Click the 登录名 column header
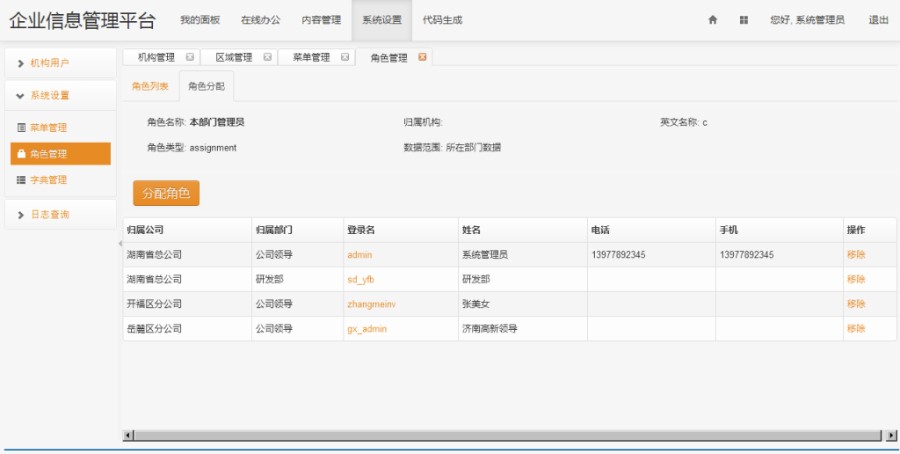900x454 pixels. click(401, 230)
